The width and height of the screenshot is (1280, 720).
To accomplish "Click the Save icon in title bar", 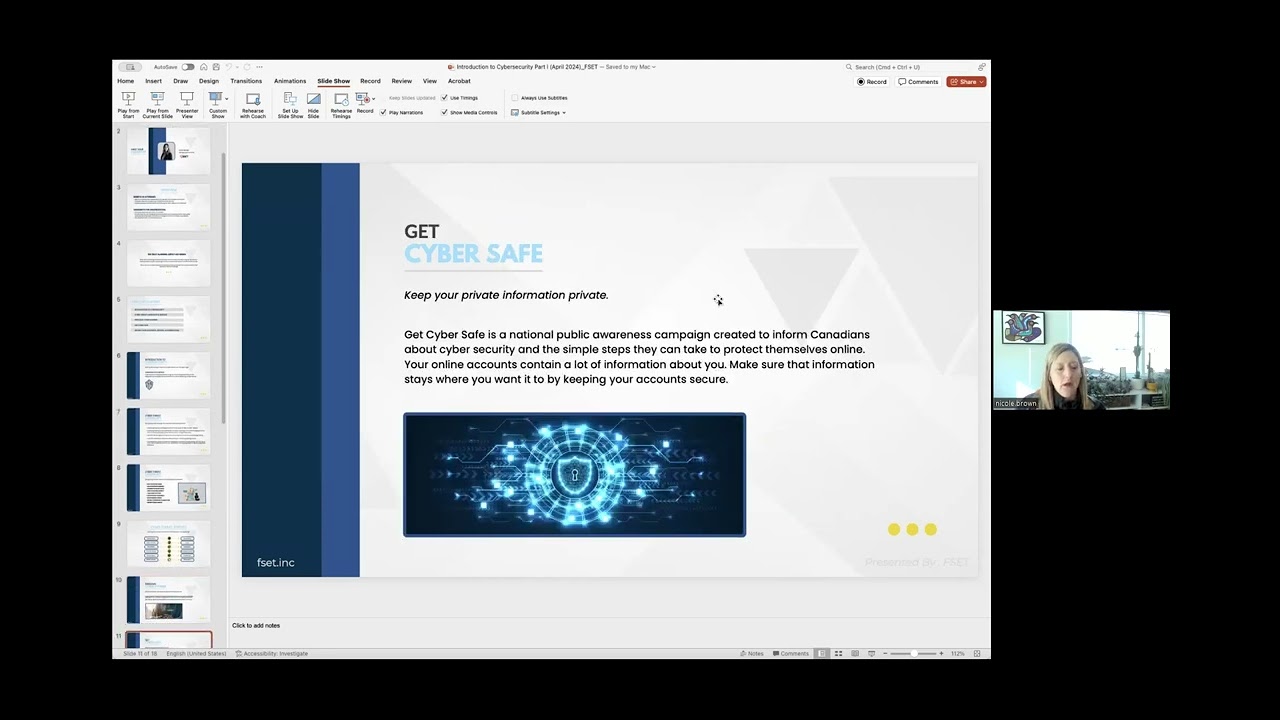I will click(216, 67).
